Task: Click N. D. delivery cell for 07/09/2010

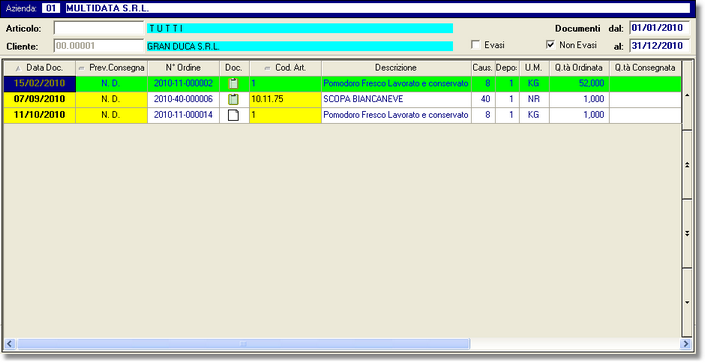Action: (x=112, y=99)
